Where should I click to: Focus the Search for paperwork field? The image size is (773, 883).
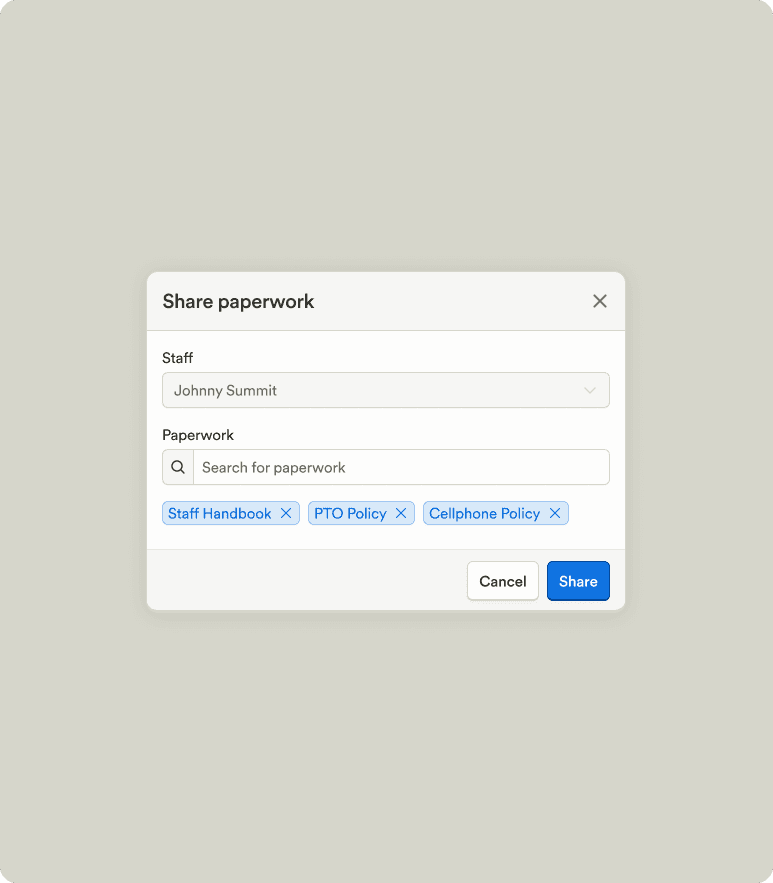(x=401, y=467)
